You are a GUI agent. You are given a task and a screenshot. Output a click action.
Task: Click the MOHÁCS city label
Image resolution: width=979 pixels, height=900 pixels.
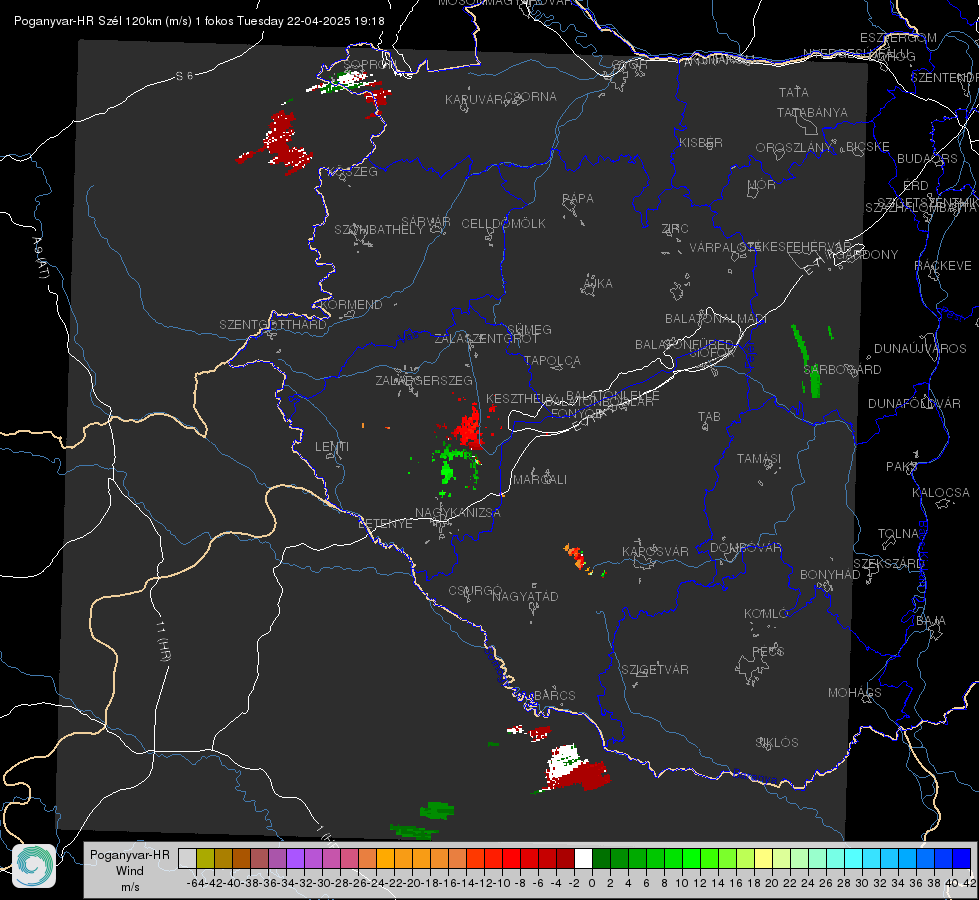point(855,692)
